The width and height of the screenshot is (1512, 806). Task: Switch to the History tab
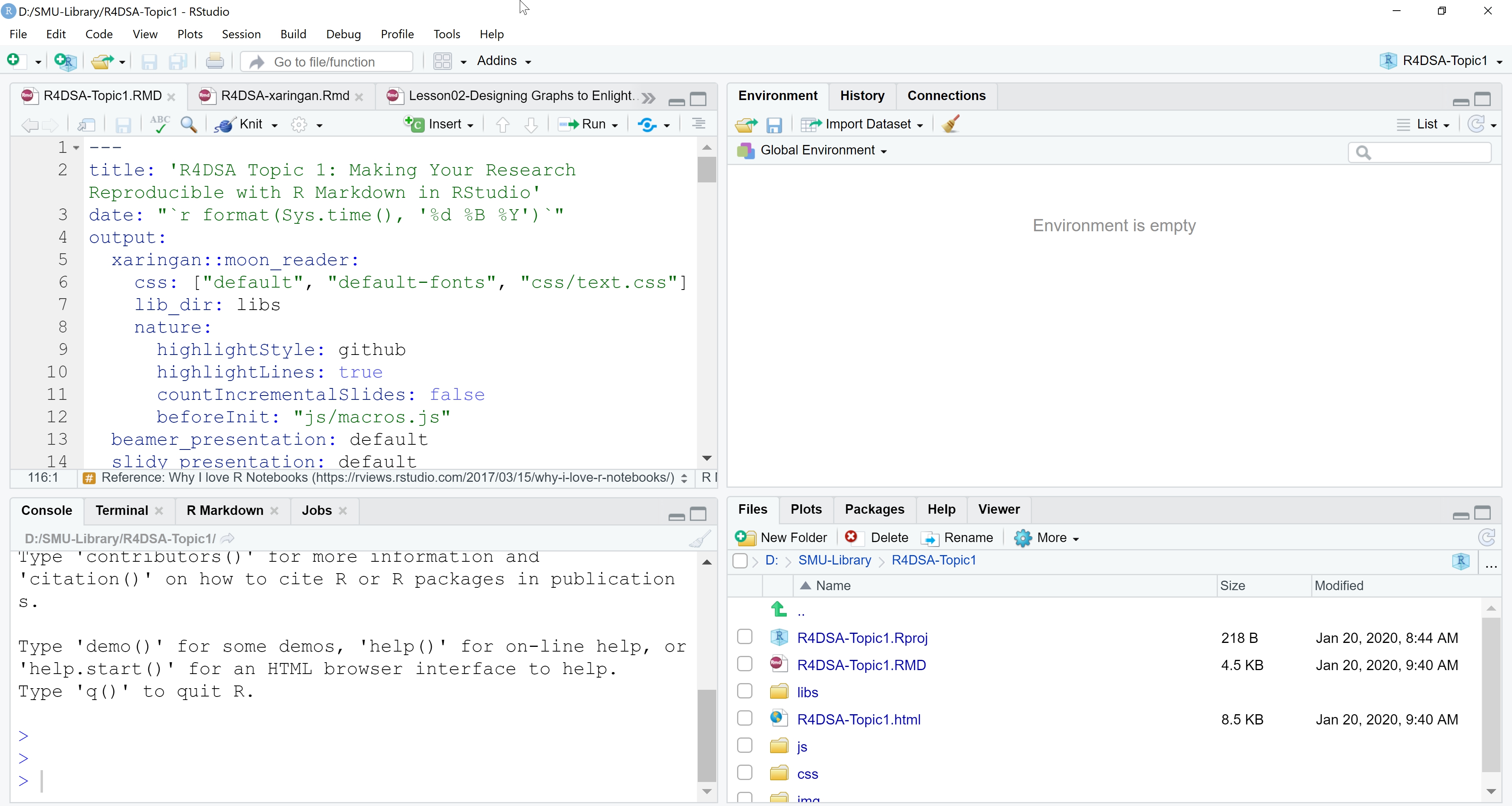pyautogui.click(x=862, y=96)
